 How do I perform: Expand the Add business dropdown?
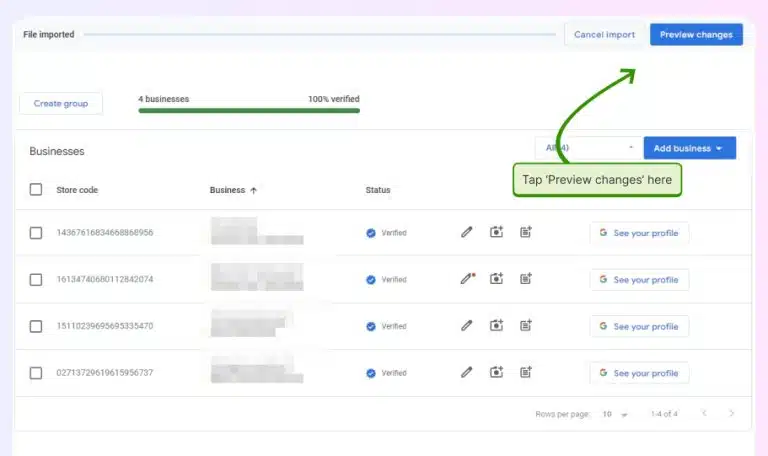(x=690, y=148)
